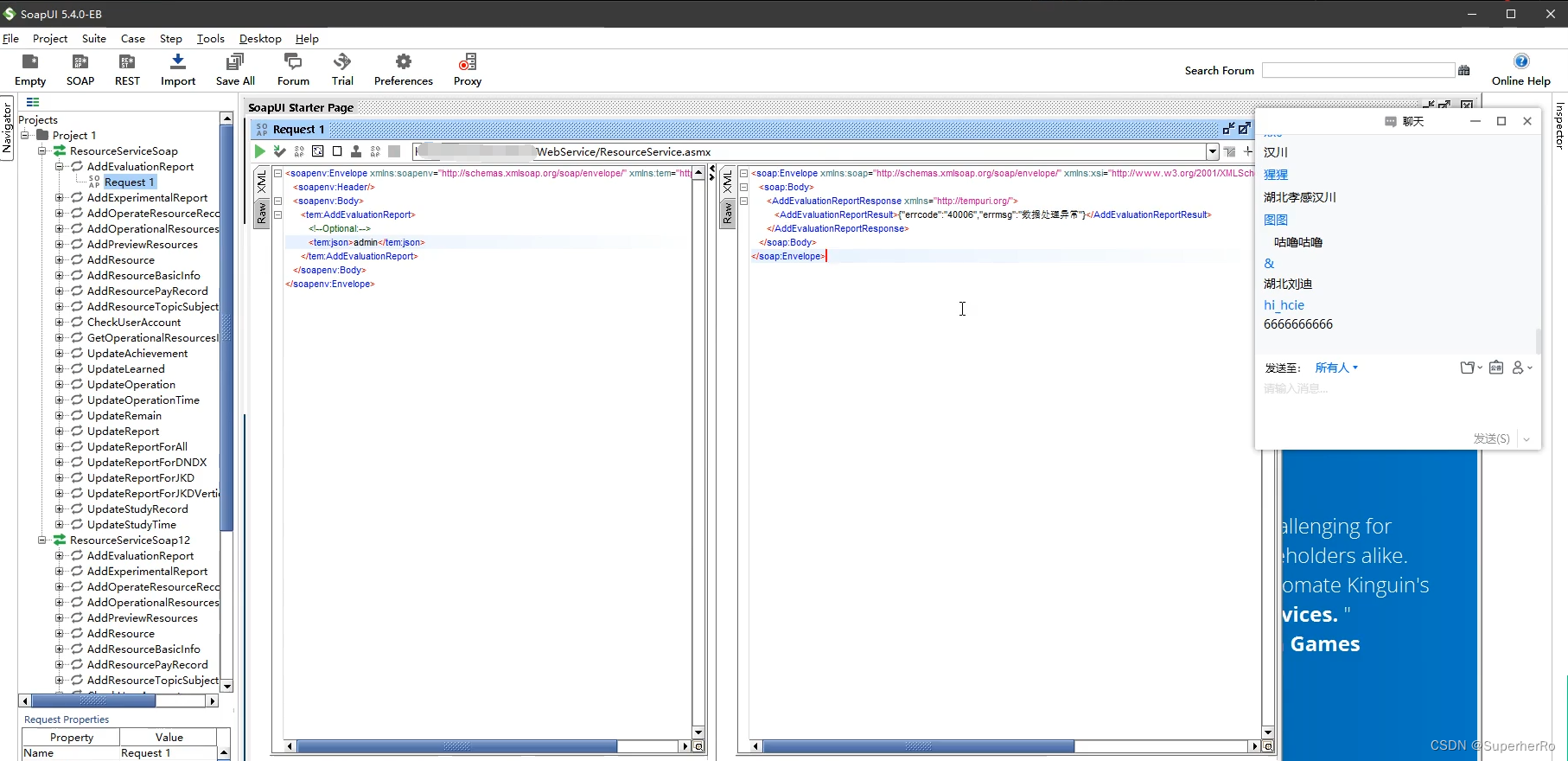1568x761 pixels.
Task: Switch to the response Raw tab
Action: point(728,214)
